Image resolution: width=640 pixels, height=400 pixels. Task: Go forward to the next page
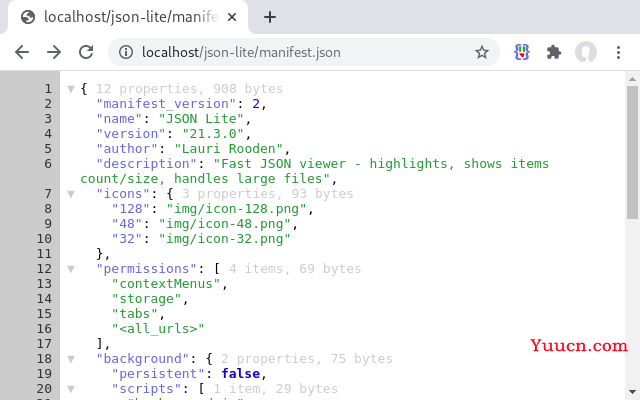(x=53, y=52)
